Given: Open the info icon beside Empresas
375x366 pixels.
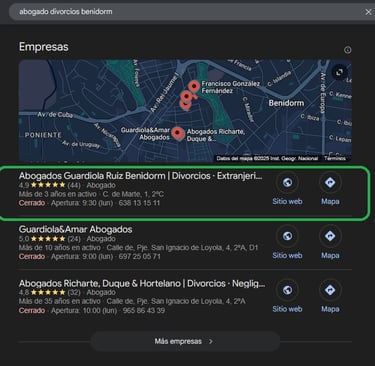Looking at the screenshot, I should [x=347, y=50].
